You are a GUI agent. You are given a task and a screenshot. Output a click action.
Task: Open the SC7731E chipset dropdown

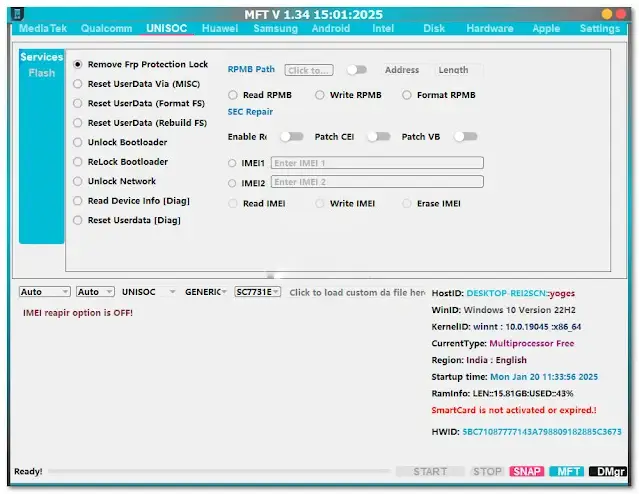coord(258,292)
